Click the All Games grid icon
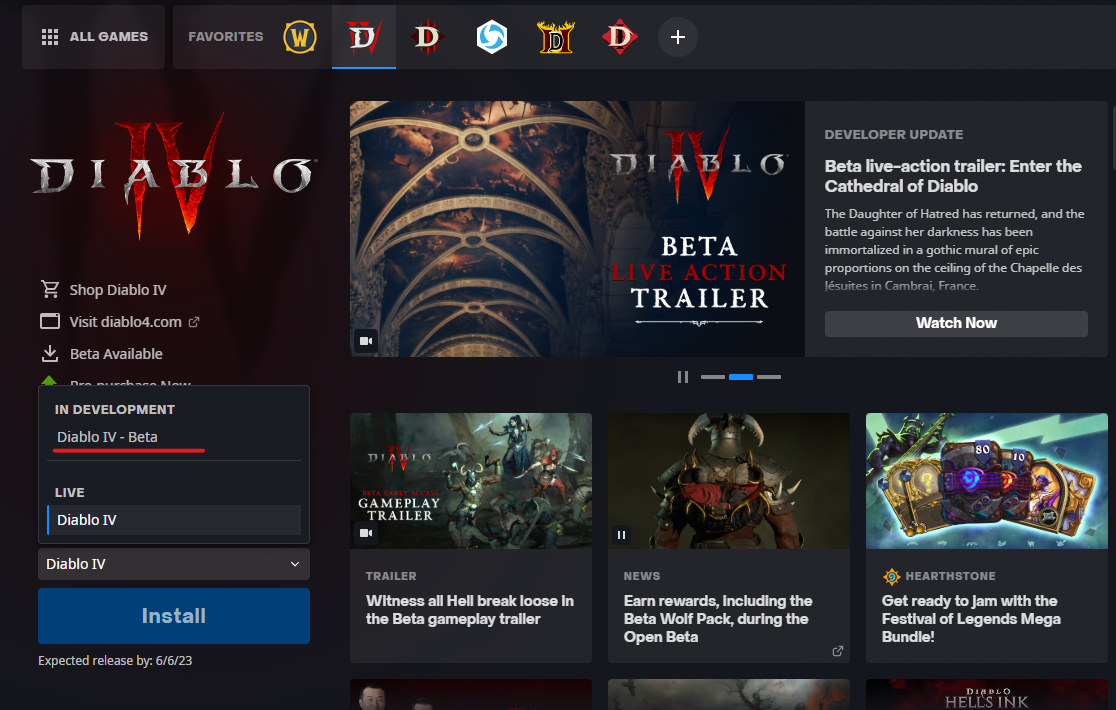The image size is (1116, 710). (50, 37)
